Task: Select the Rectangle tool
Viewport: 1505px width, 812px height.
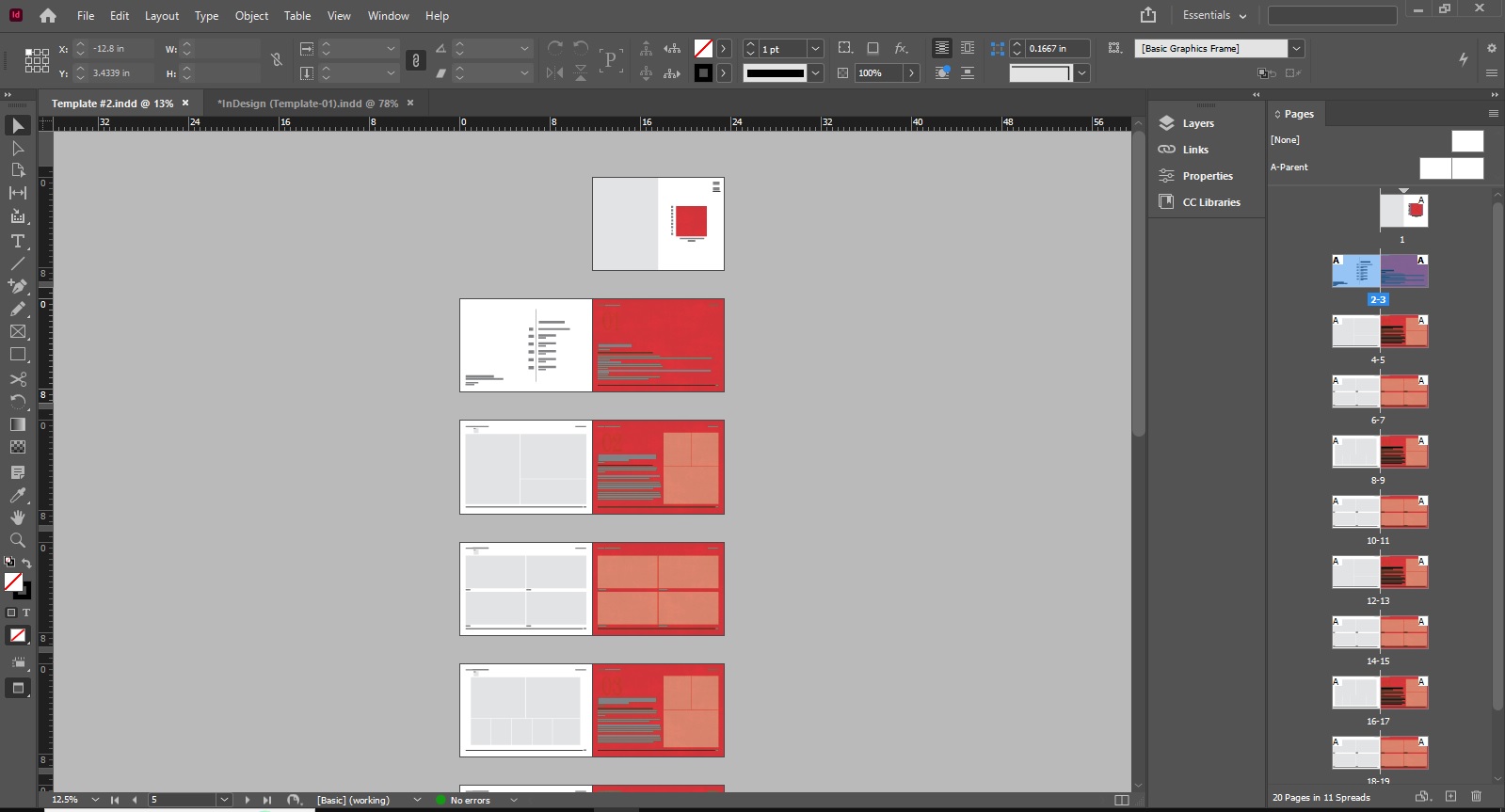Action: (18, 355)
